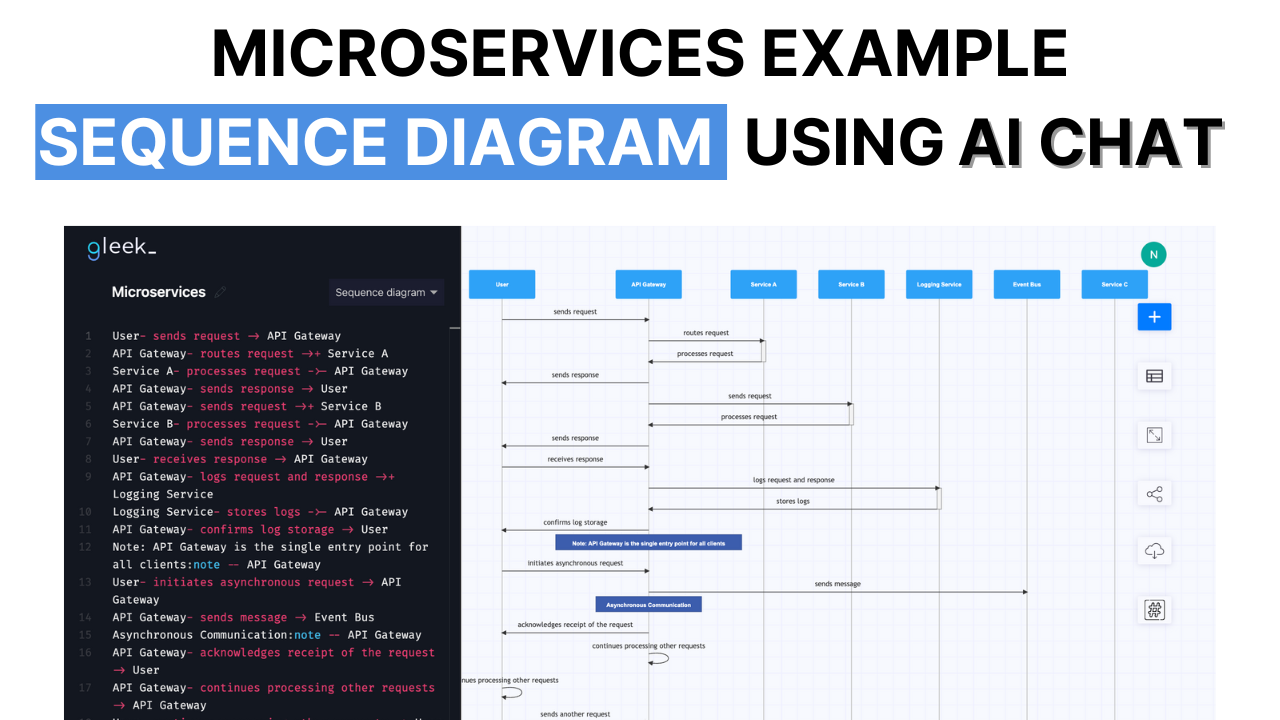
Task: Select the Service C participant box
Action: 1114,284
